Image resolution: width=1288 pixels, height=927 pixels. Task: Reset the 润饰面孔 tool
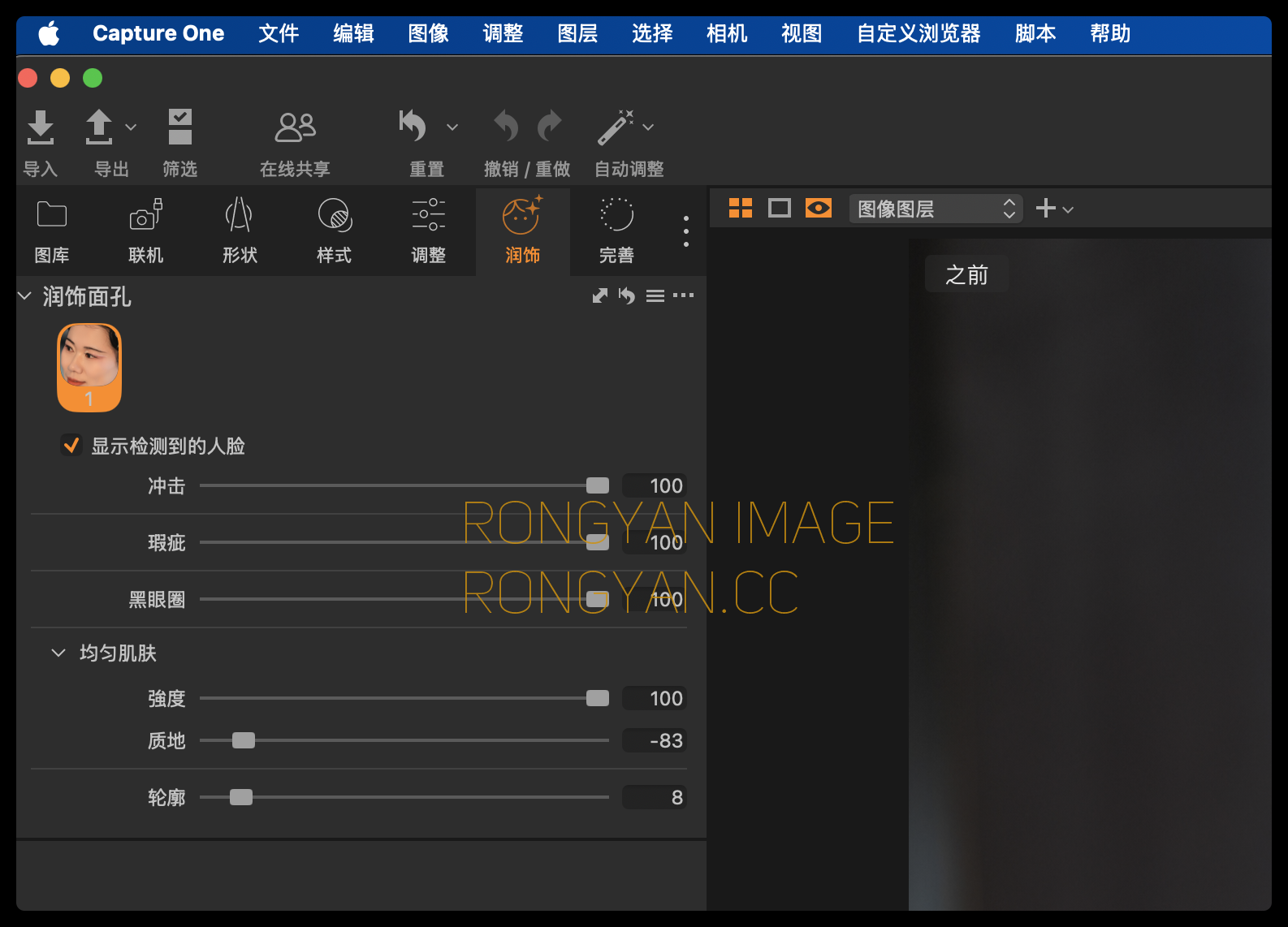(x=626, y=295)
